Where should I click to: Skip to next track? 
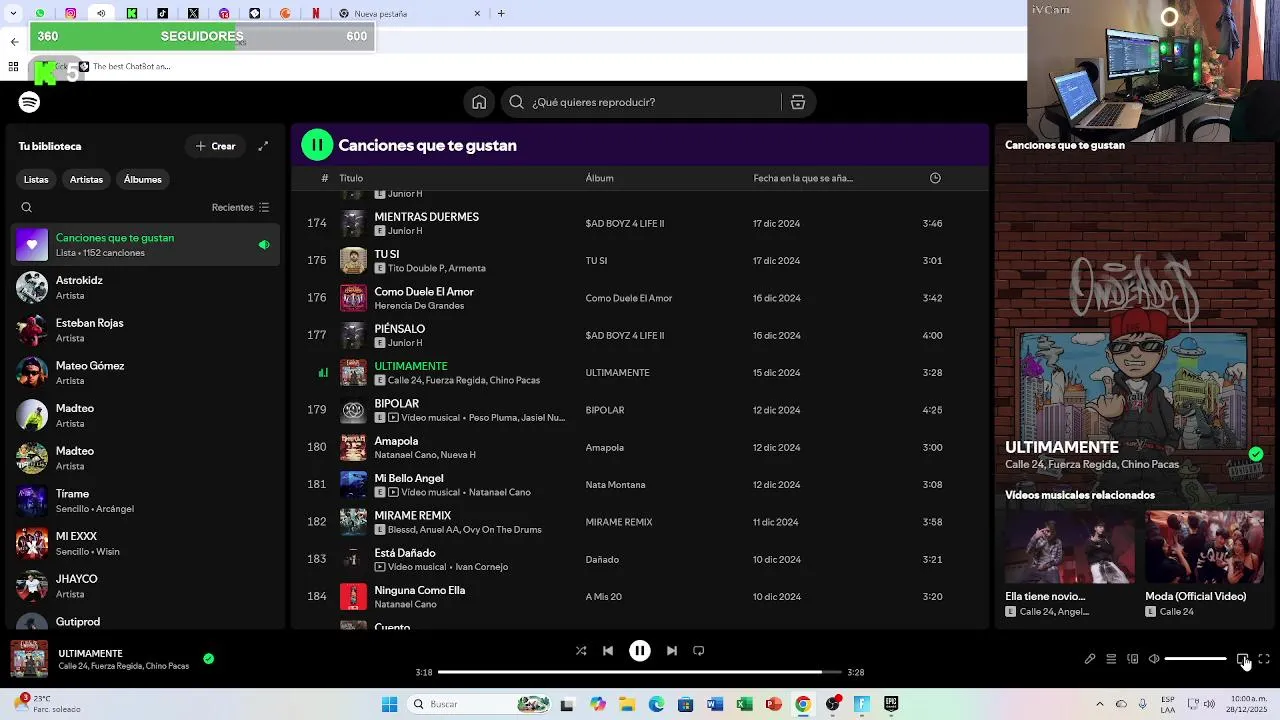tap(672, 651)
